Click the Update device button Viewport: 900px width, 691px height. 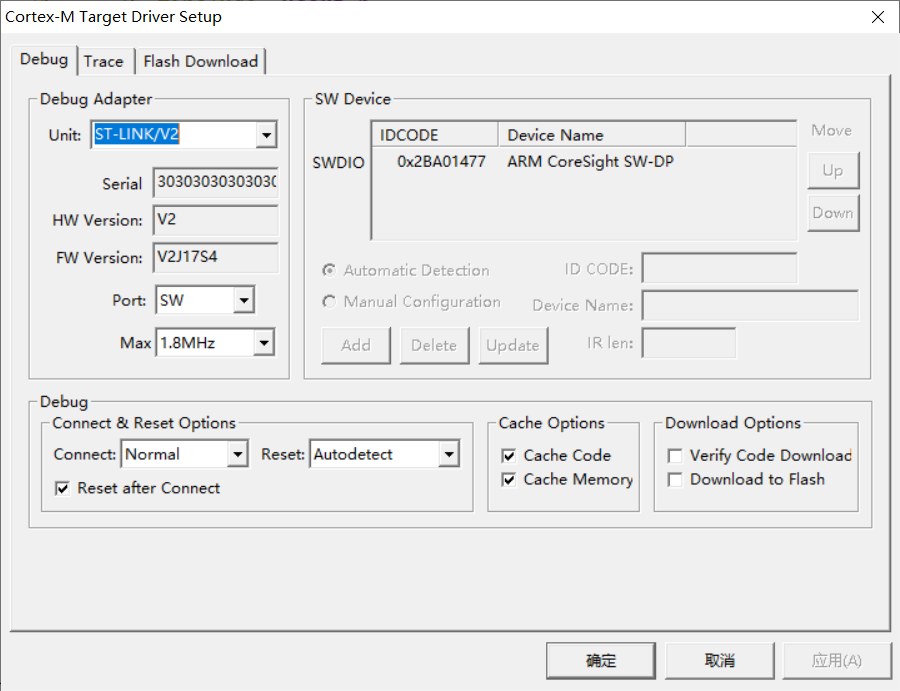[513, 345]
